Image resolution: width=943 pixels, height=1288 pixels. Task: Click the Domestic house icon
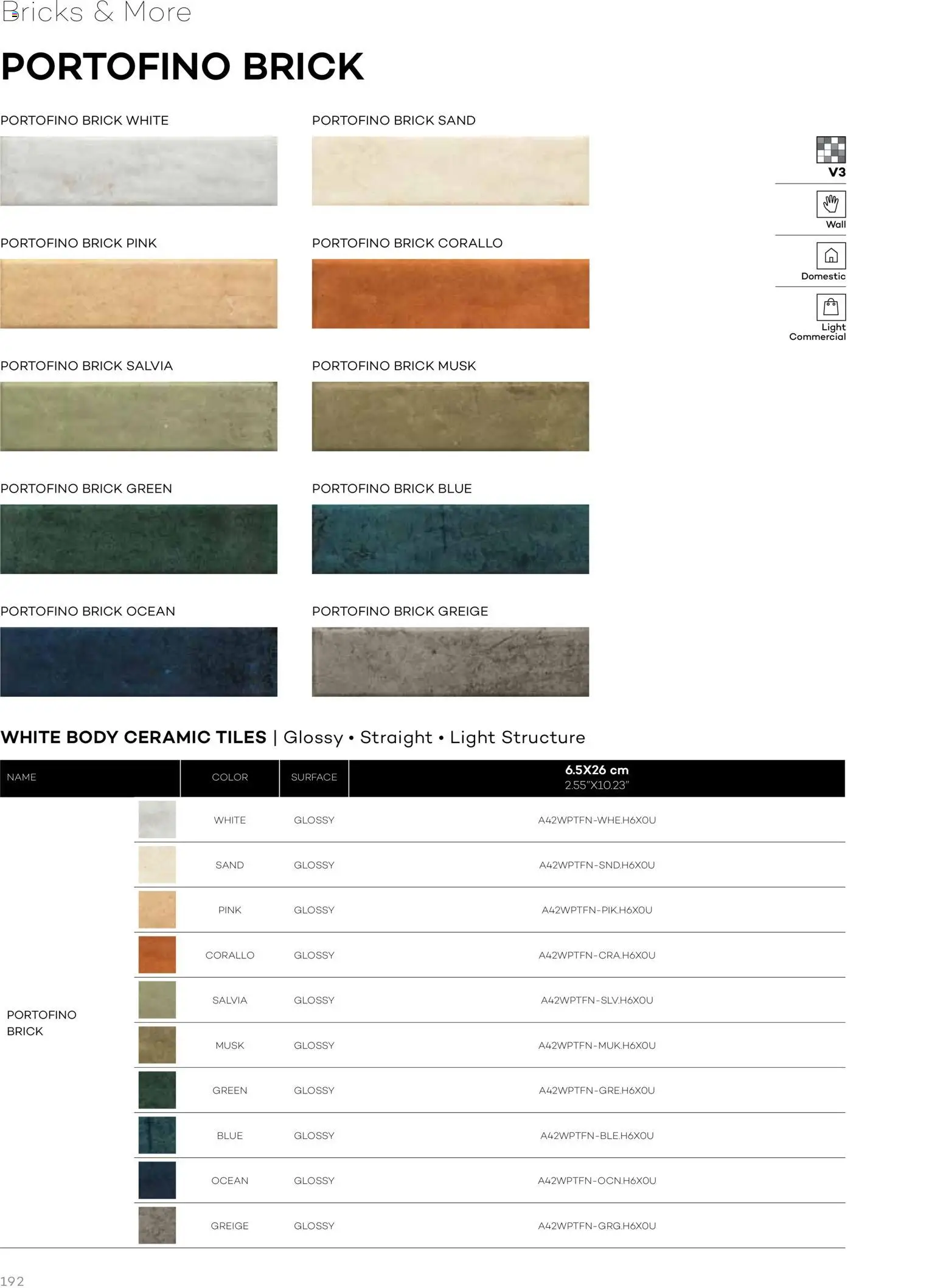(830, 256)
